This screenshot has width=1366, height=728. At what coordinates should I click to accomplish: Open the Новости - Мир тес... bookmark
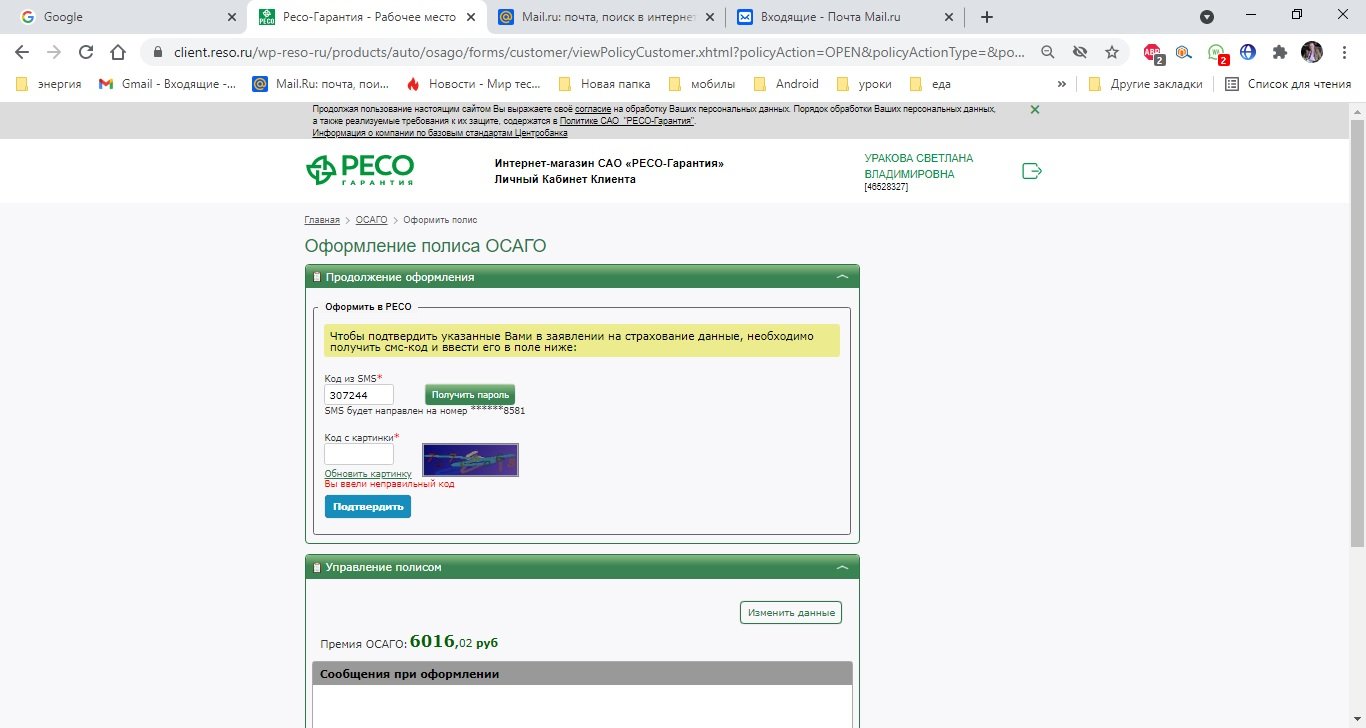pos(474,84)
